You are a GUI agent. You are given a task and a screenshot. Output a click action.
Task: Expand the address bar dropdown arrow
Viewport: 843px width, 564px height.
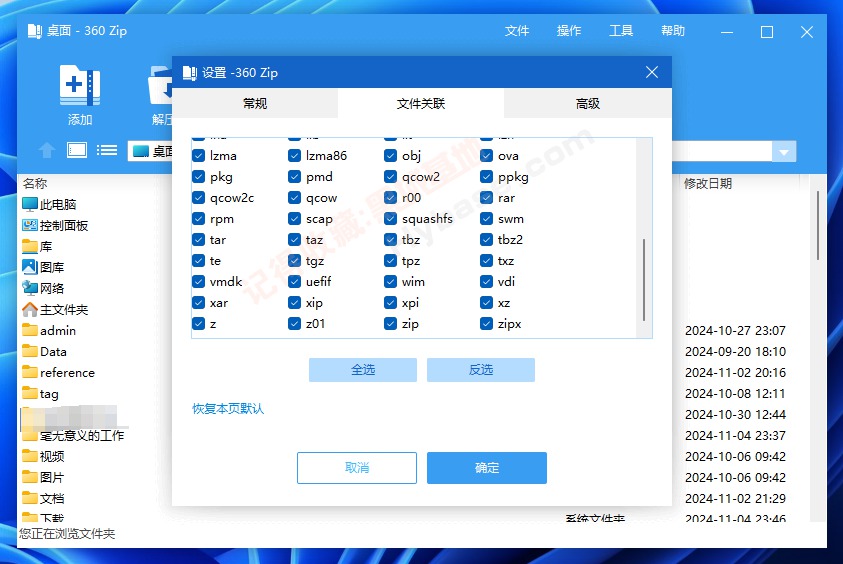[x=784, y=152]
